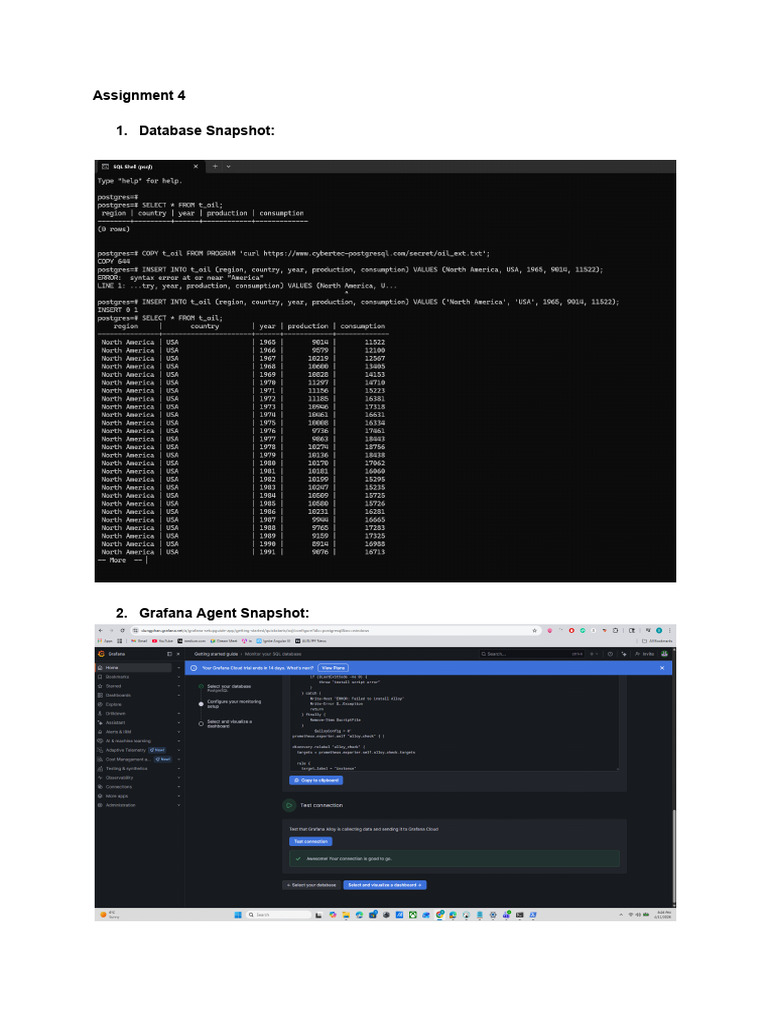Image resolution: width=768 pixels, height=1024 pixels.
Task: Open the browser extensions puzzle icon
Action: (615, 630)
